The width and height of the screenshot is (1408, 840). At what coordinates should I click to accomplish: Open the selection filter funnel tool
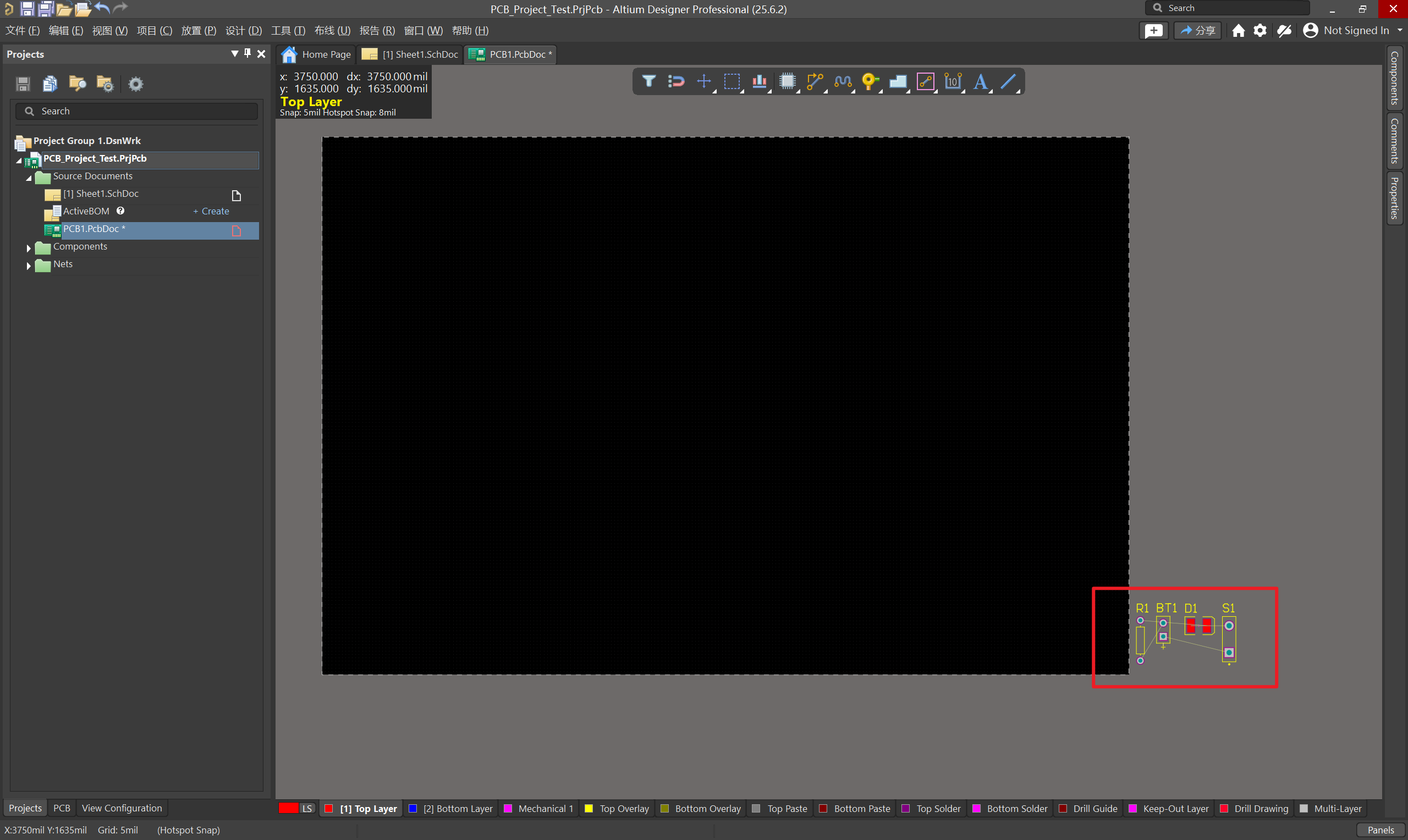click(649, 81)
